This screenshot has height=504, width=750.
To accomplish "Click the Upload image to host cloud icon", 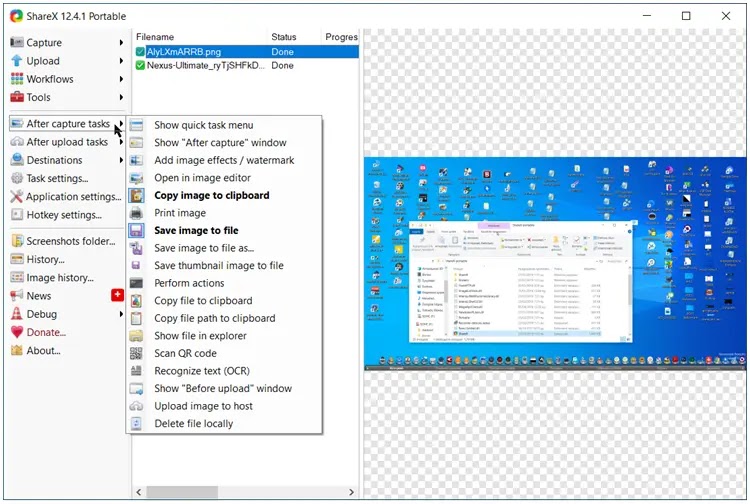I will coord(136,406).
